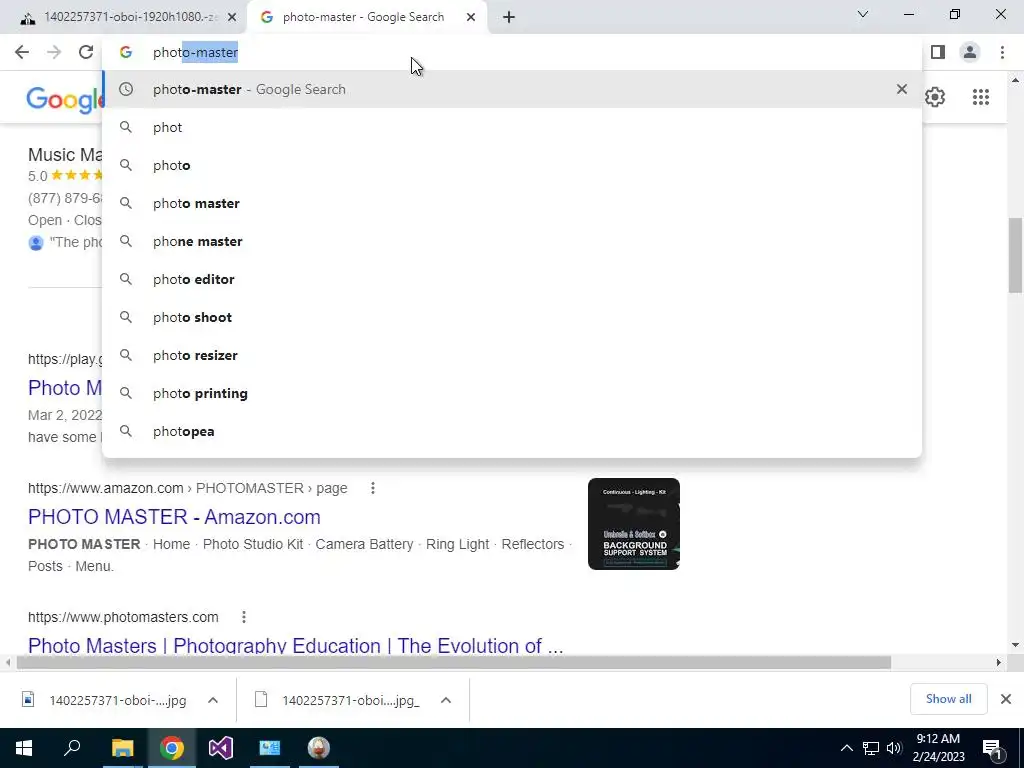Expand options for downloaded .jpg_ file
Screen dimensions: 1024x768
click(x=446, y=700)
